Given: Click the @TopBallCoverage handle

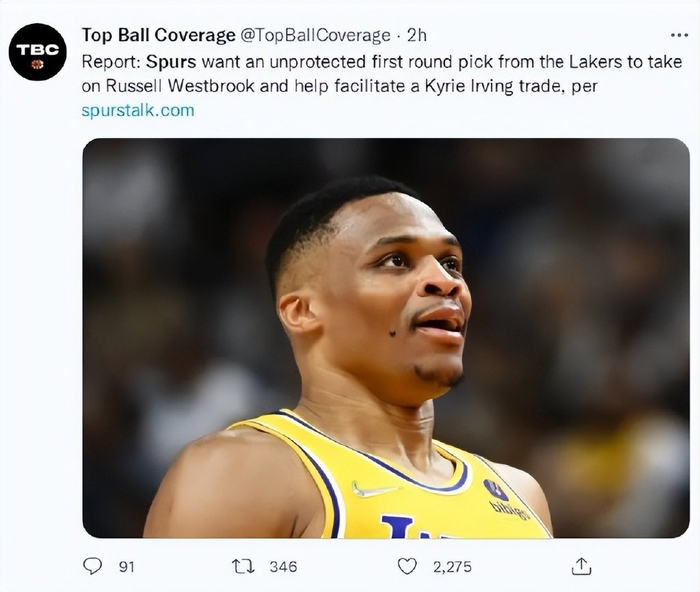Looking at the screenshot, I should click(x=315, y=35).
